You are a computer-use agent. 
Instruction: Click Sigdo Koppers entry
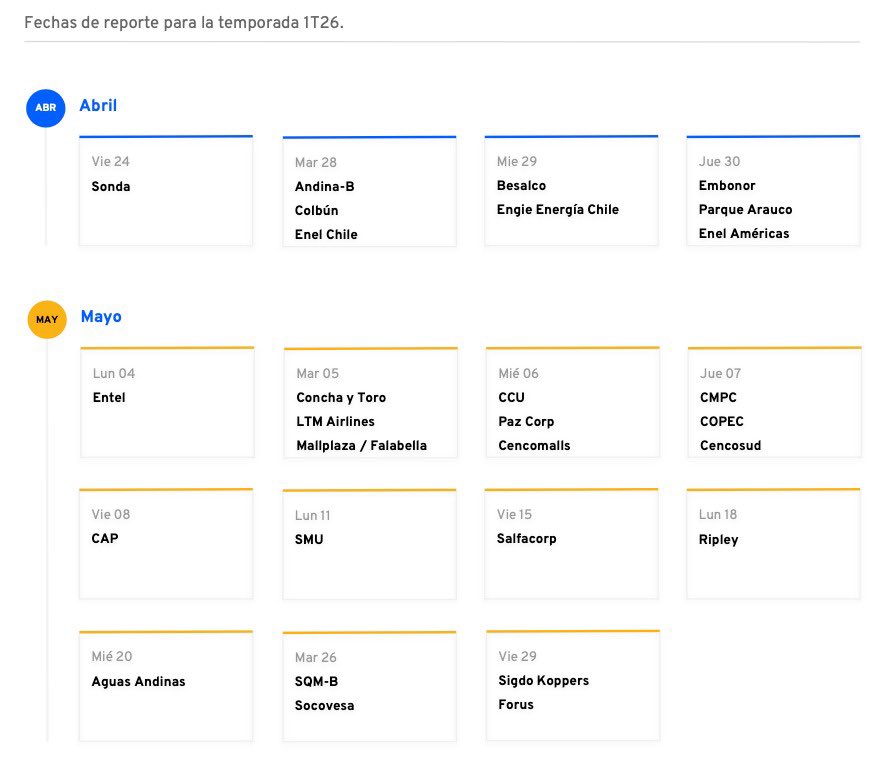[x=543, y=680]
